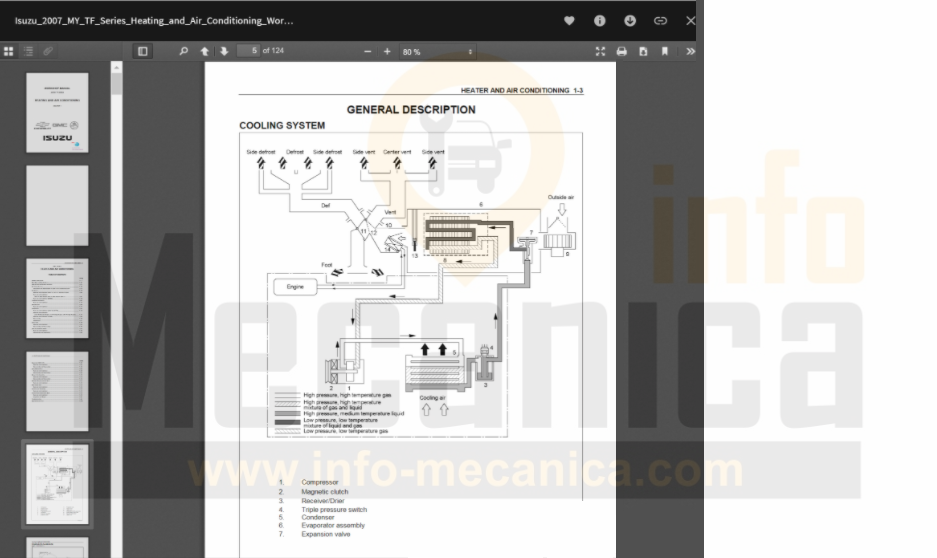Click the 'Outside air' diagram label
Screen dimensions: 937x558
tap(561, 197)
